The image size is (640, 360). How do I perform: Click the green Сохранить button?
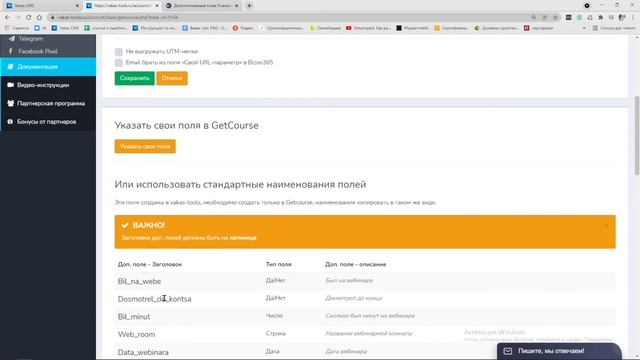tap(134, 78)
